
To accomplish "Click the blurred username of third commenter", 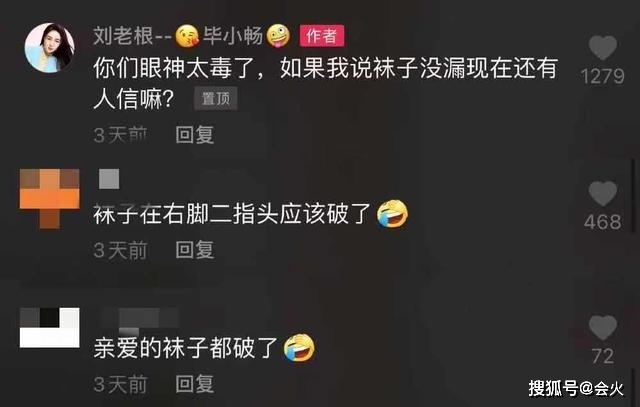I will (141, 319).
